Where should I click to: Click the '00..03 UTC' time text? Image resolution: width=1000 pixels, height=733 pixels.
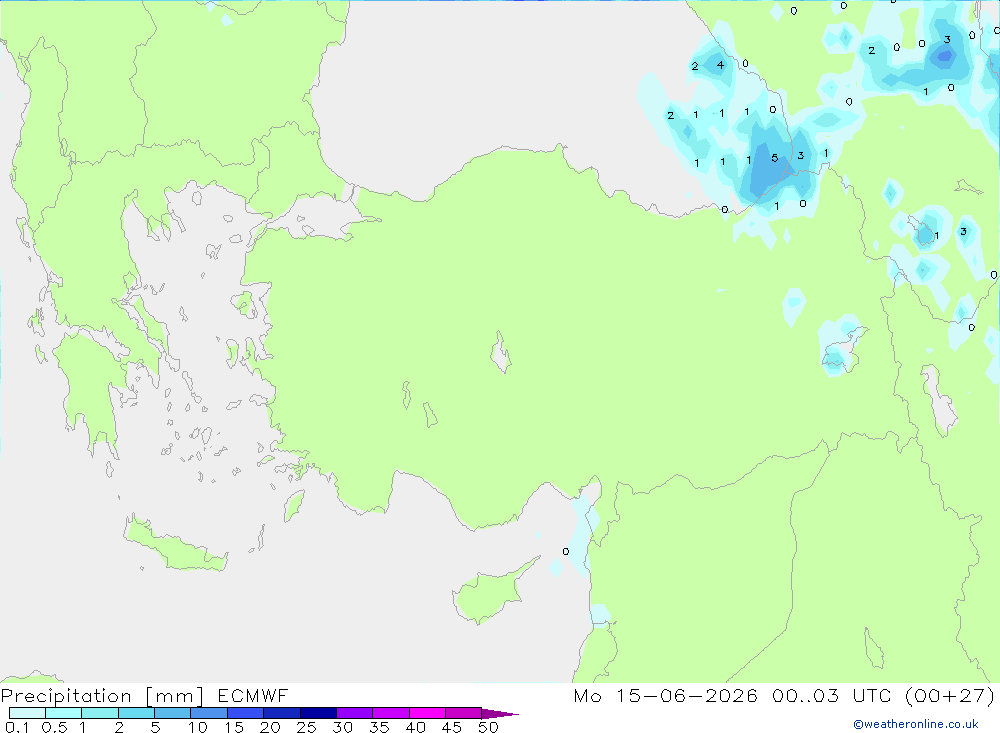point(831,695)
